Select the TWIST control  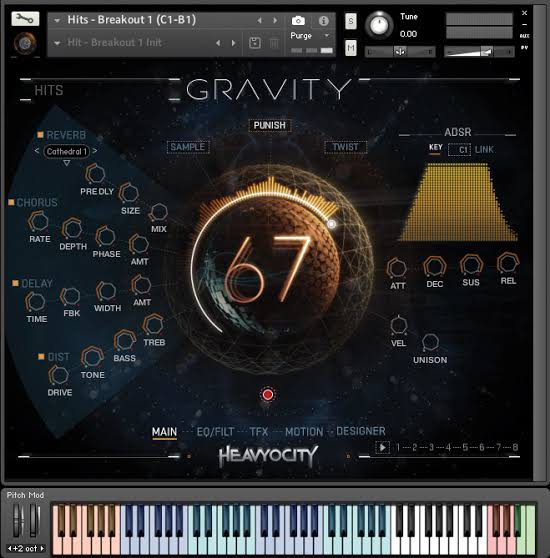[345, 147]
